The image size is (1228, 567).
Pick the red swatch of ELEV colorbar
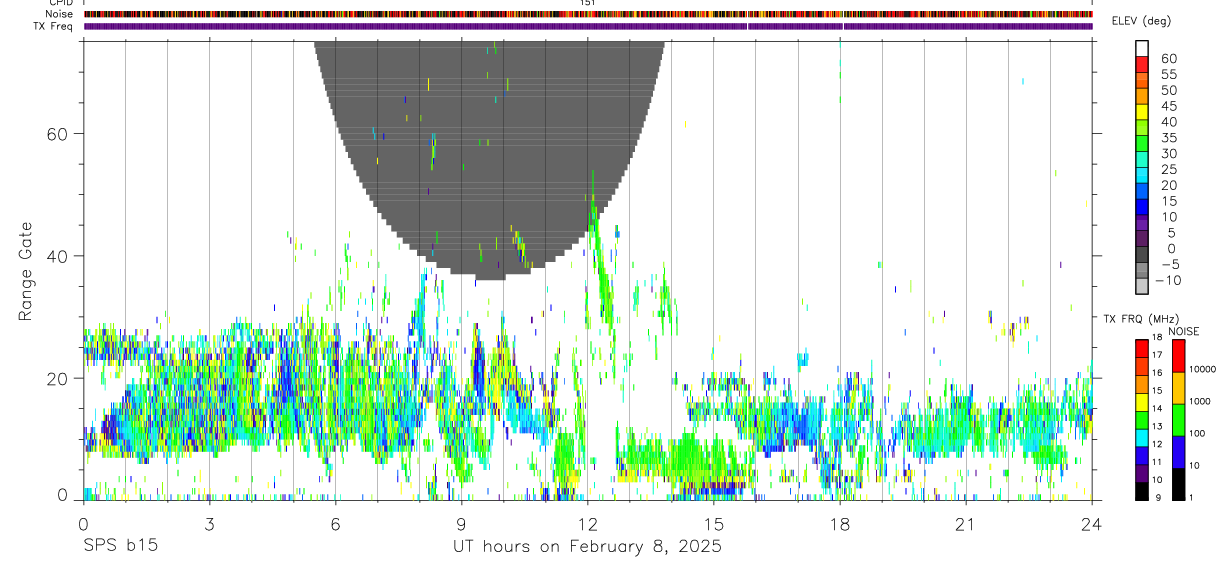point(1143,64)
